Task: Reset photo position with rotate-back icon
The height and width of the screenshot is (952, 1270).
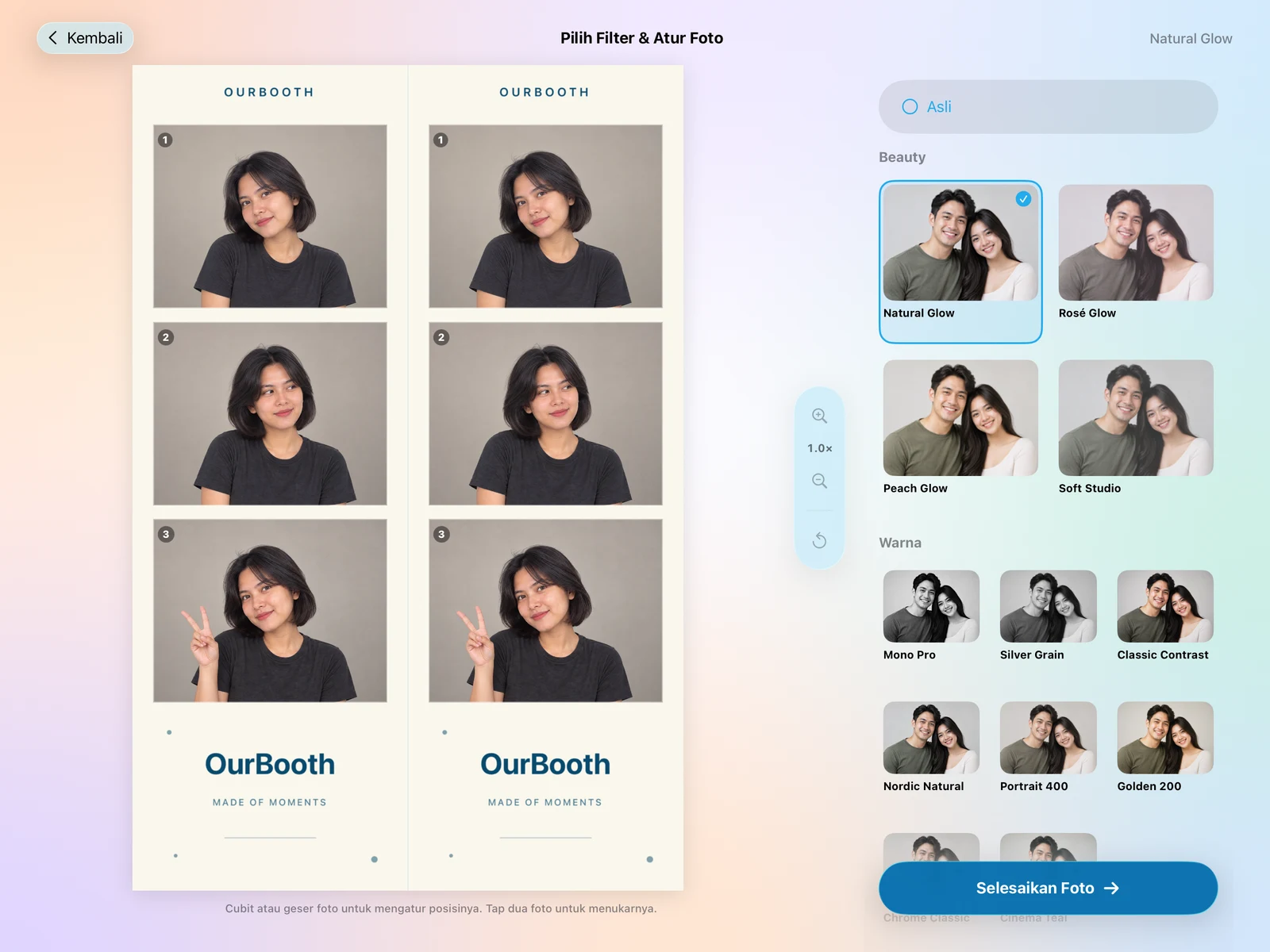Action: point(819,540)
